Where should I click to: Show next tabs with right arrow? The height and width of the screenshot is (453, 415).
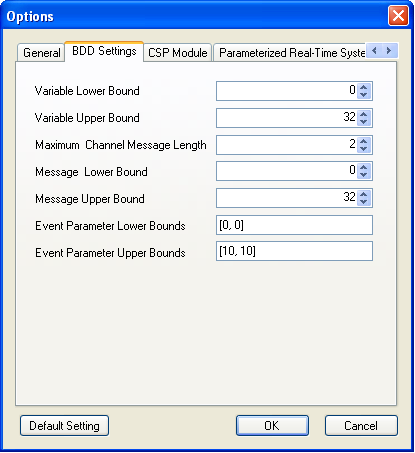pos(389,51)
